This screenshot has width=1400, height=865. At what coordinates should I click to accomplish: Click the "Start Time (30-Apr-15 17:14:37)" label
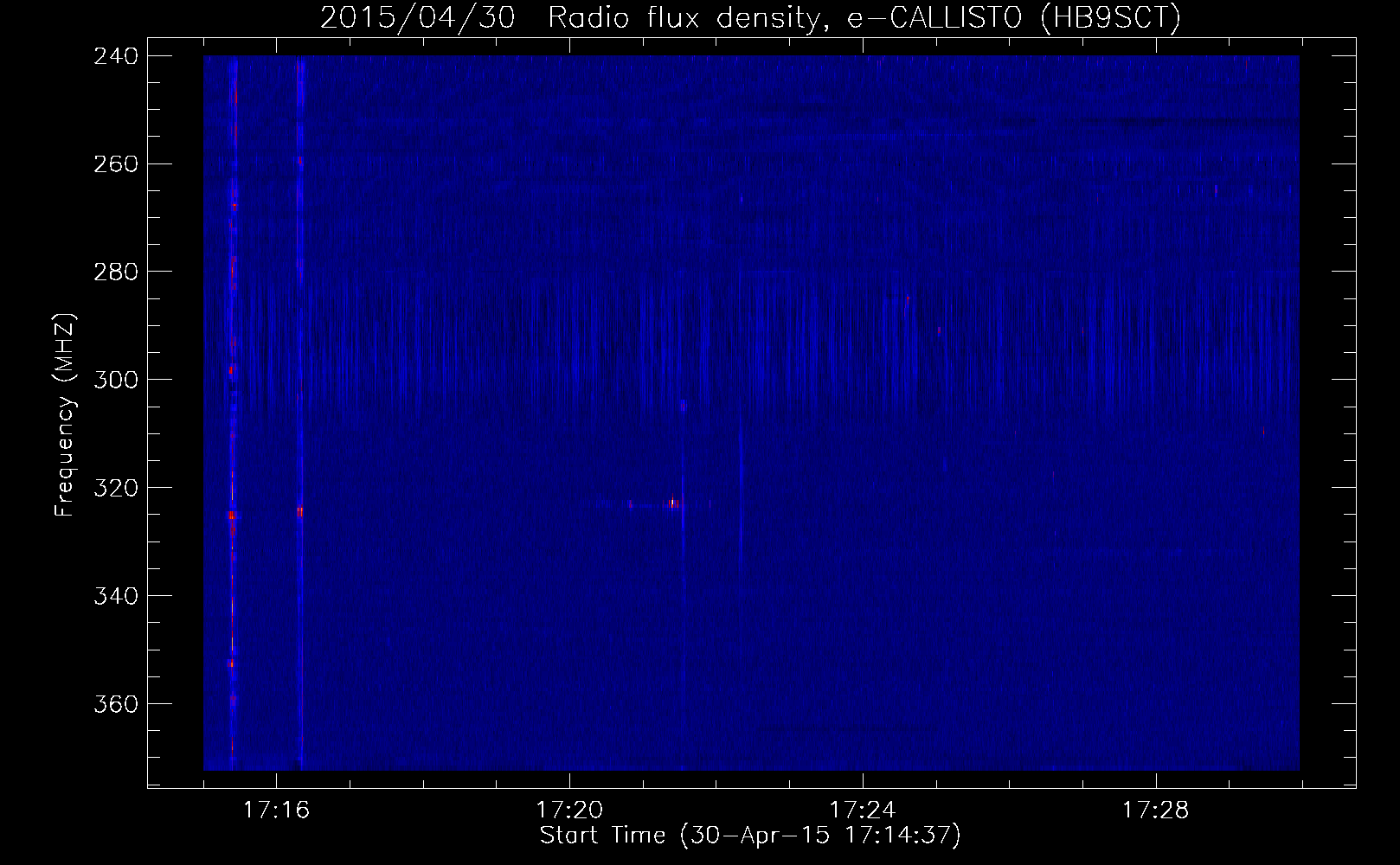coord(750,836)
